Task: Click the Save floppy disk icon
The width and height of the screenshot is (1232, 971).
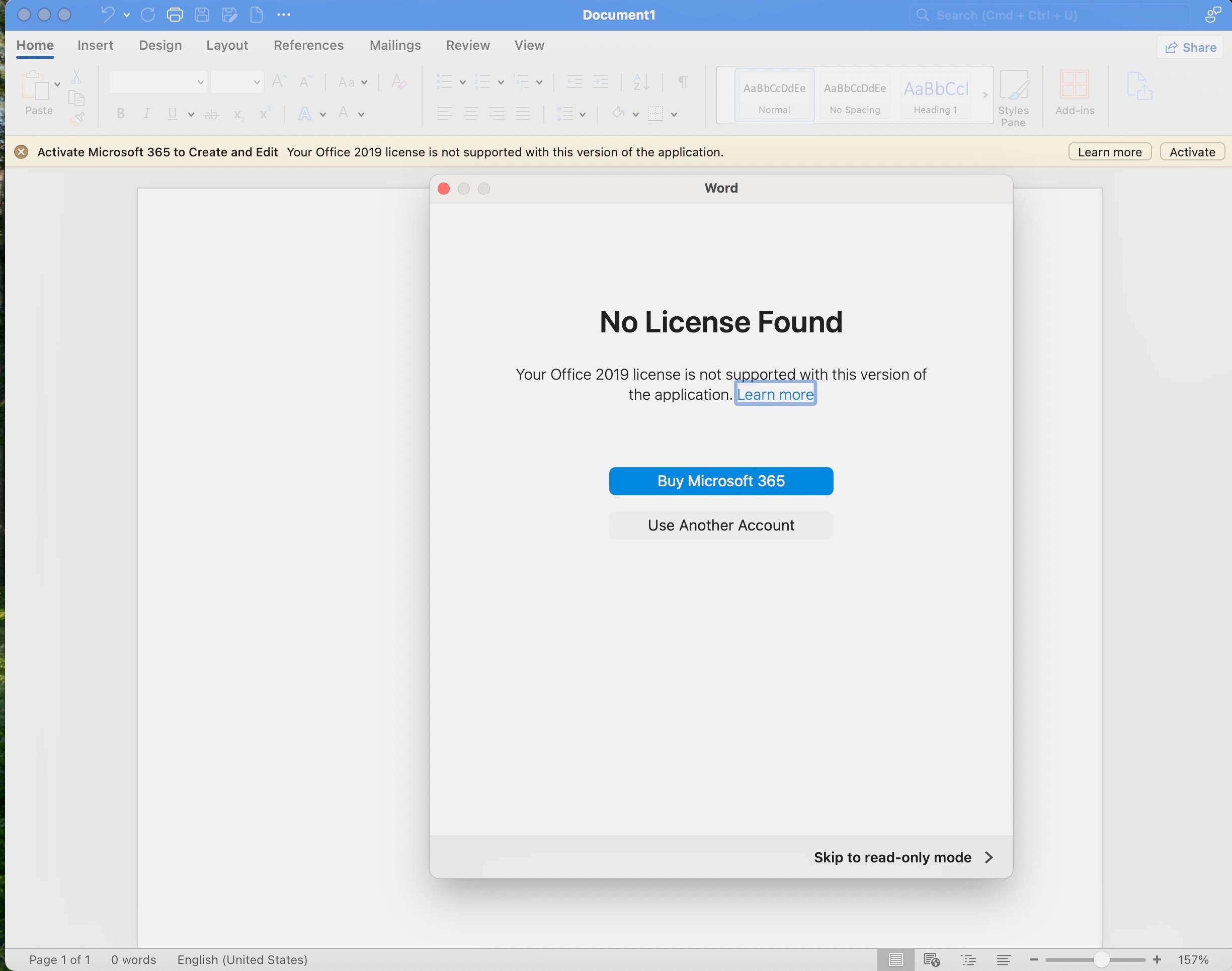Action: 202,15
